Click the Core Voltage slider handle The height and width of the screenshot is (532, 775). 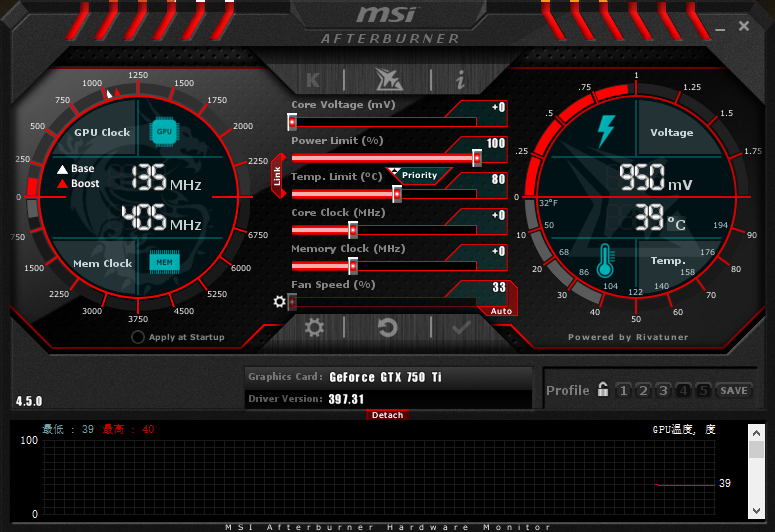tap(292, 122)
